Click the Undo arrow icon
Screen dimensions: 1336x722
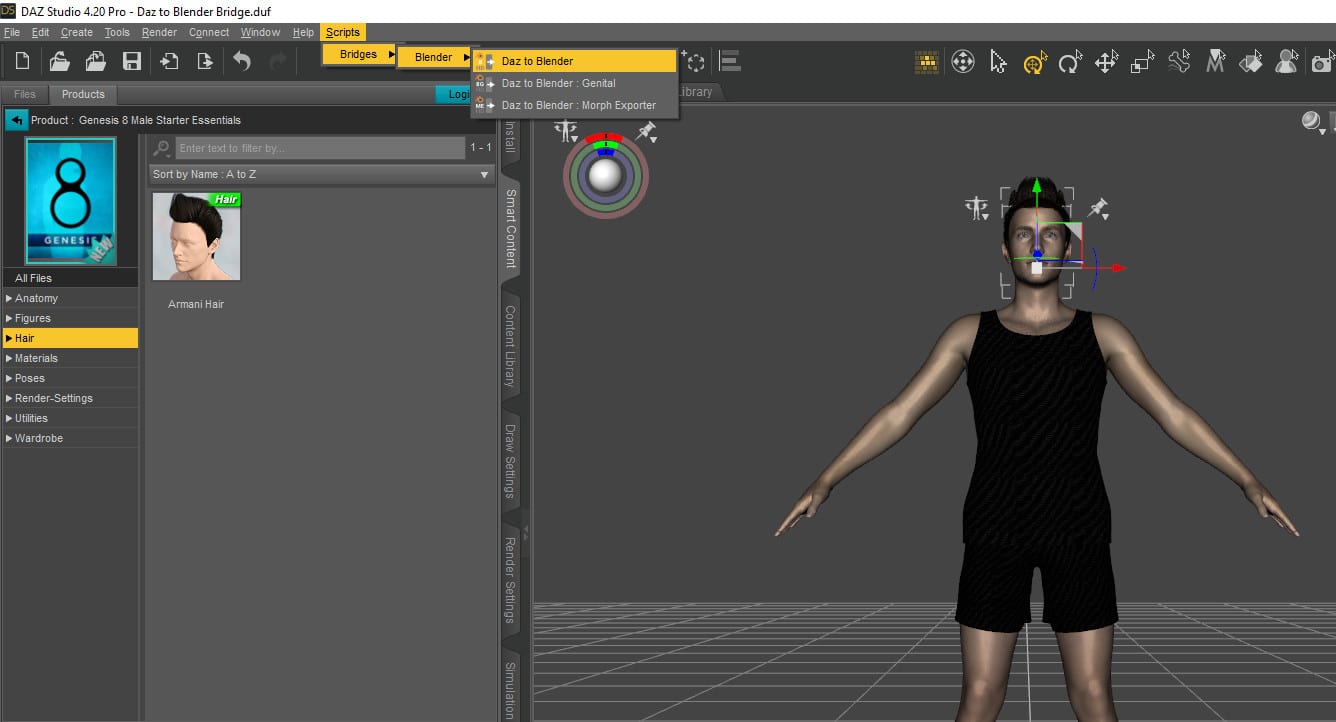(x=241, y=62)
